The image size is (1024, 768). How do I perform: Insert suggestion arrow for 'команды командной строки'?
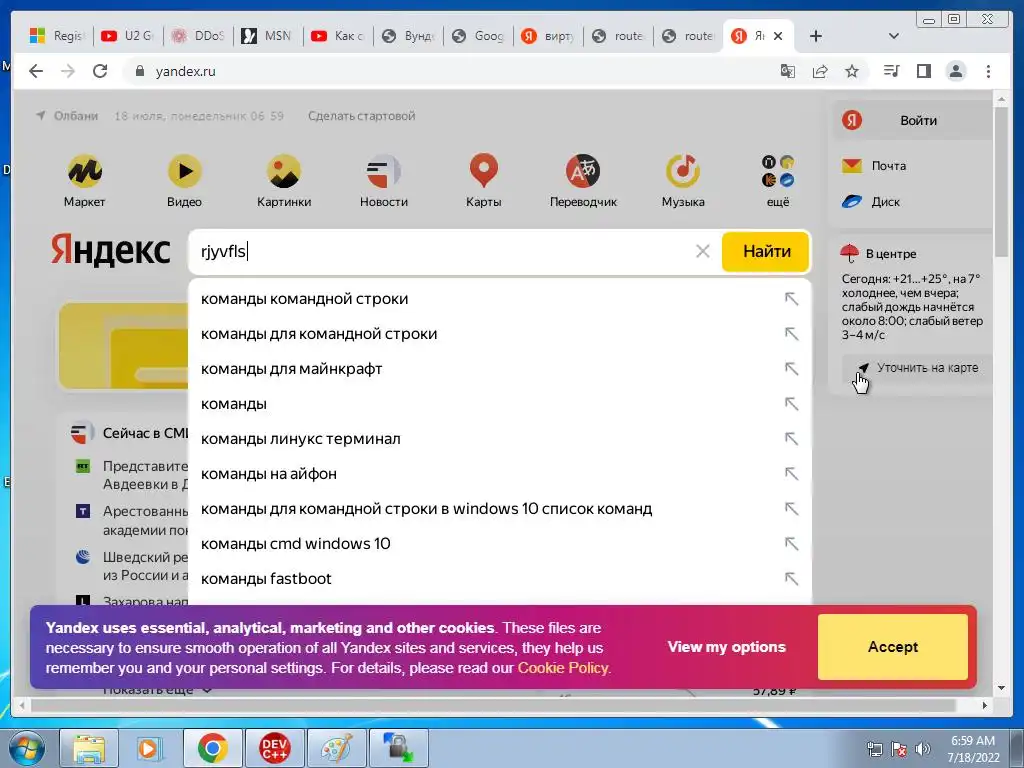click(x=792, y=298)
